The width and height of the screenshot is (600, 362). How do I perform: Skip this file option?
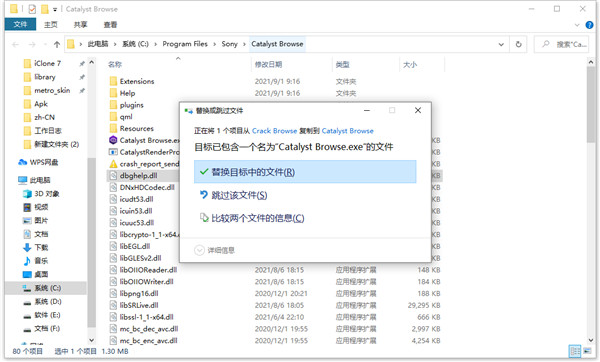click(x=233, y=195)
